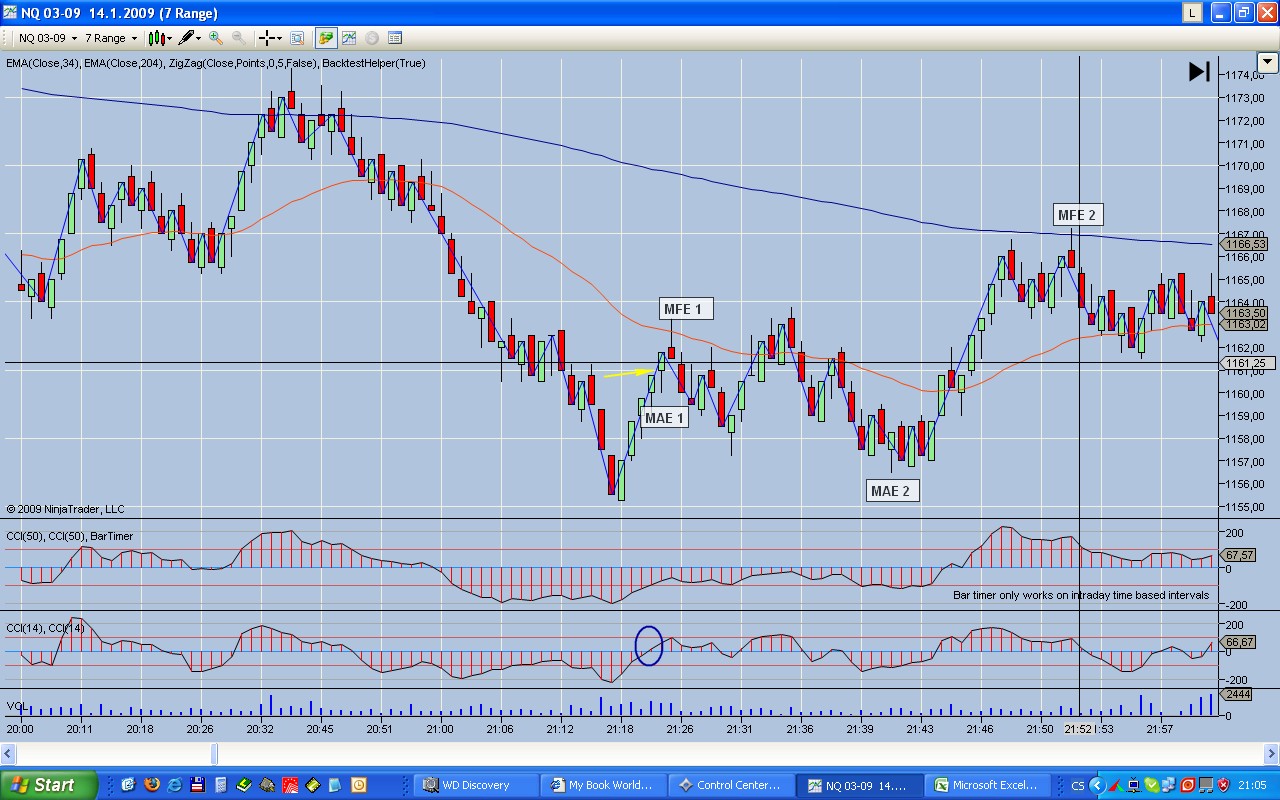Click the horizontal chart scrollbar thumb

point(215,753)
